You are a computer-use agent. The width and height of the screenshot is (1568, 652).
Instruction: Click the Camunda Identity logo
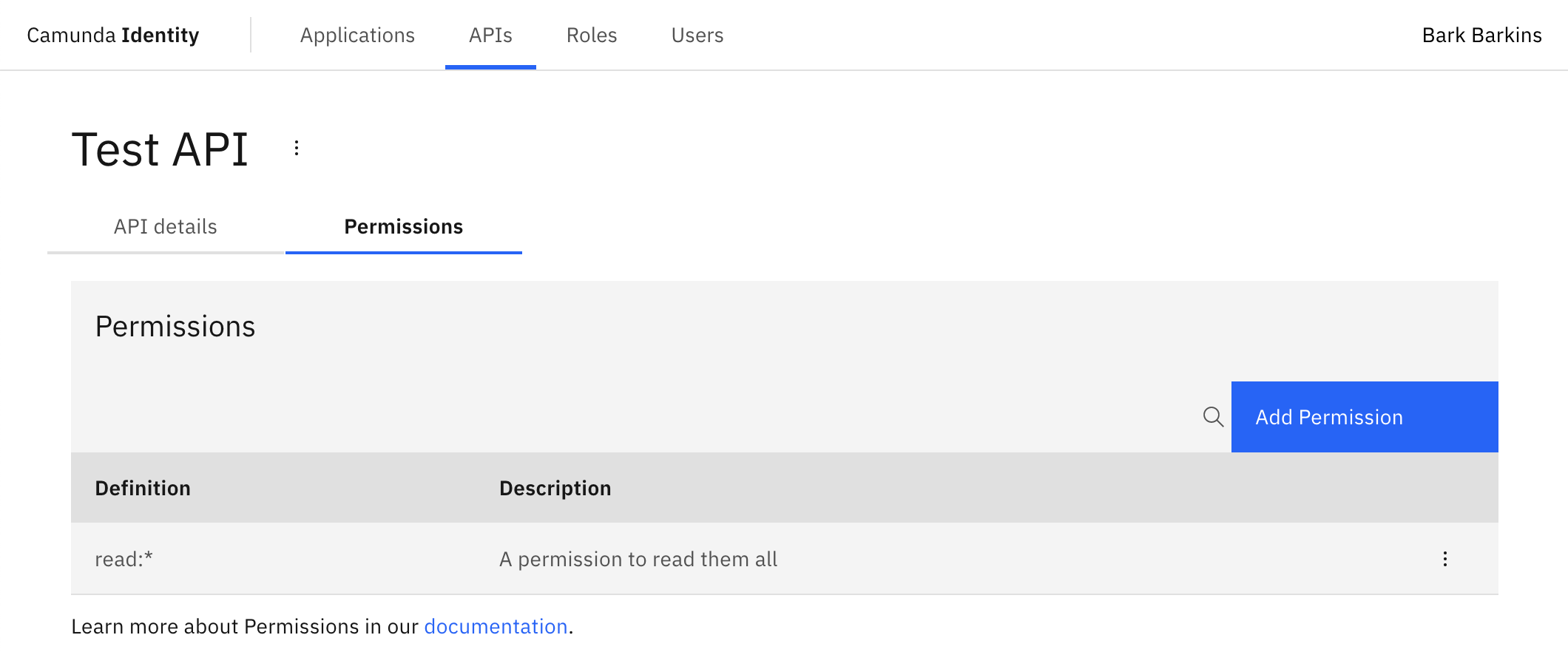pos(113,35)
